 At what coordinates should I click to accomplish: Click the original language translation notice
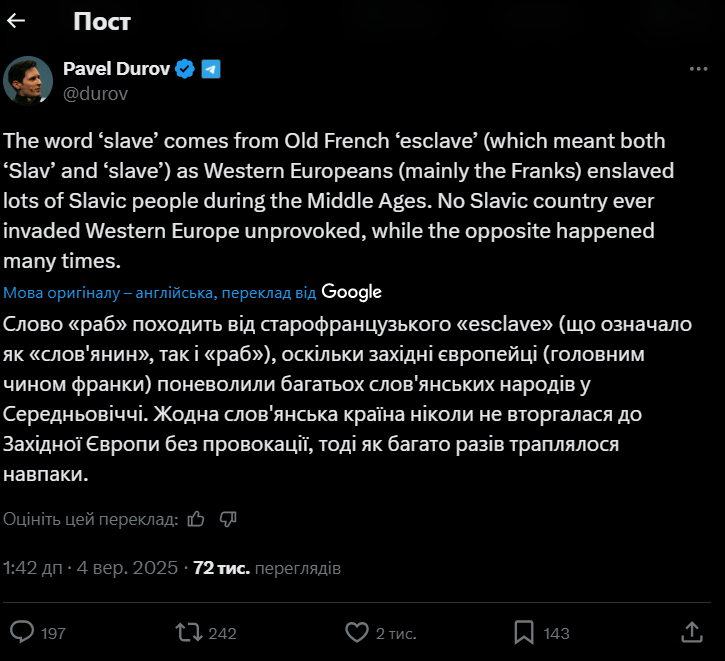[160, 292]
